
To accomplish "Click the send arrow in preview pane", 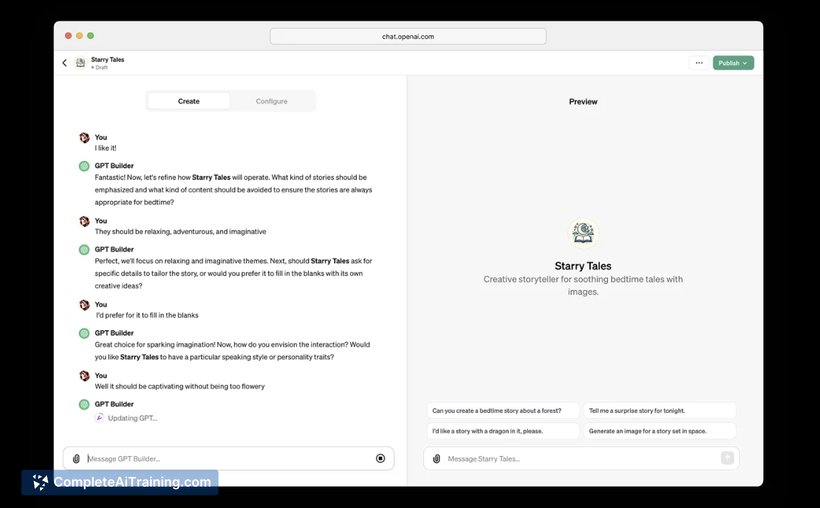I will point(727,458).
